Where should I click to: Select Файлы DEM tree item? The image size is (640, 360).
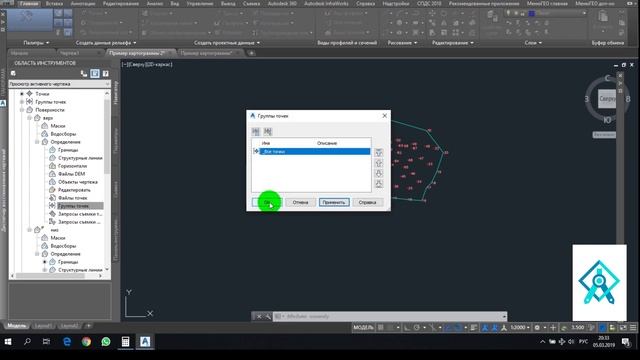tap(71, 174)
